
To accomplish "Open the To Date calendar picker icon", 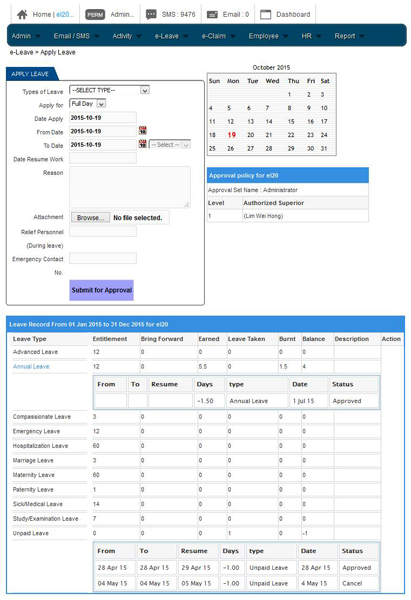I will click(x=142, y=144).
